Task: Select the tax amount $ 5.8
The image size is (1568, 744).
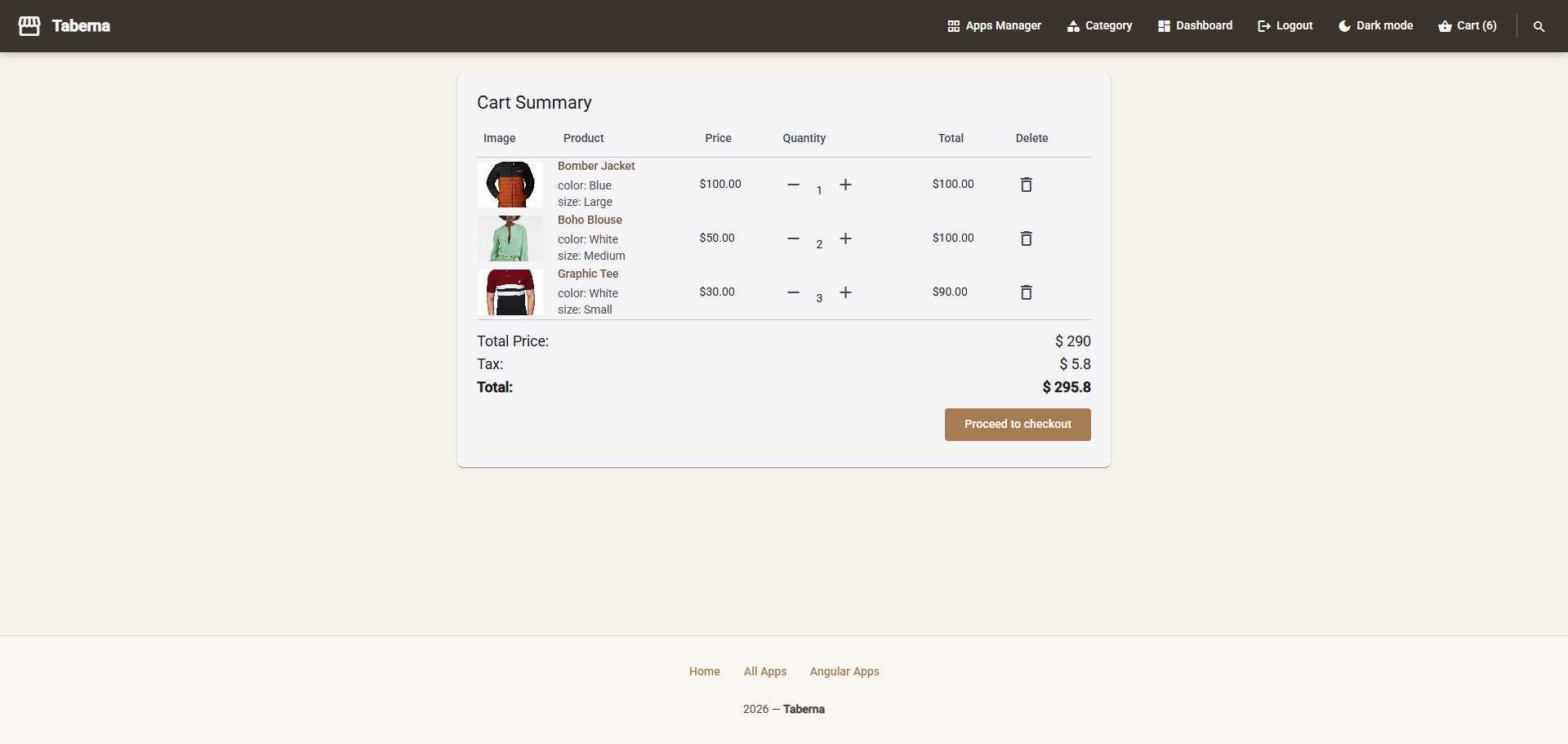Action: tap(1075, 364)
